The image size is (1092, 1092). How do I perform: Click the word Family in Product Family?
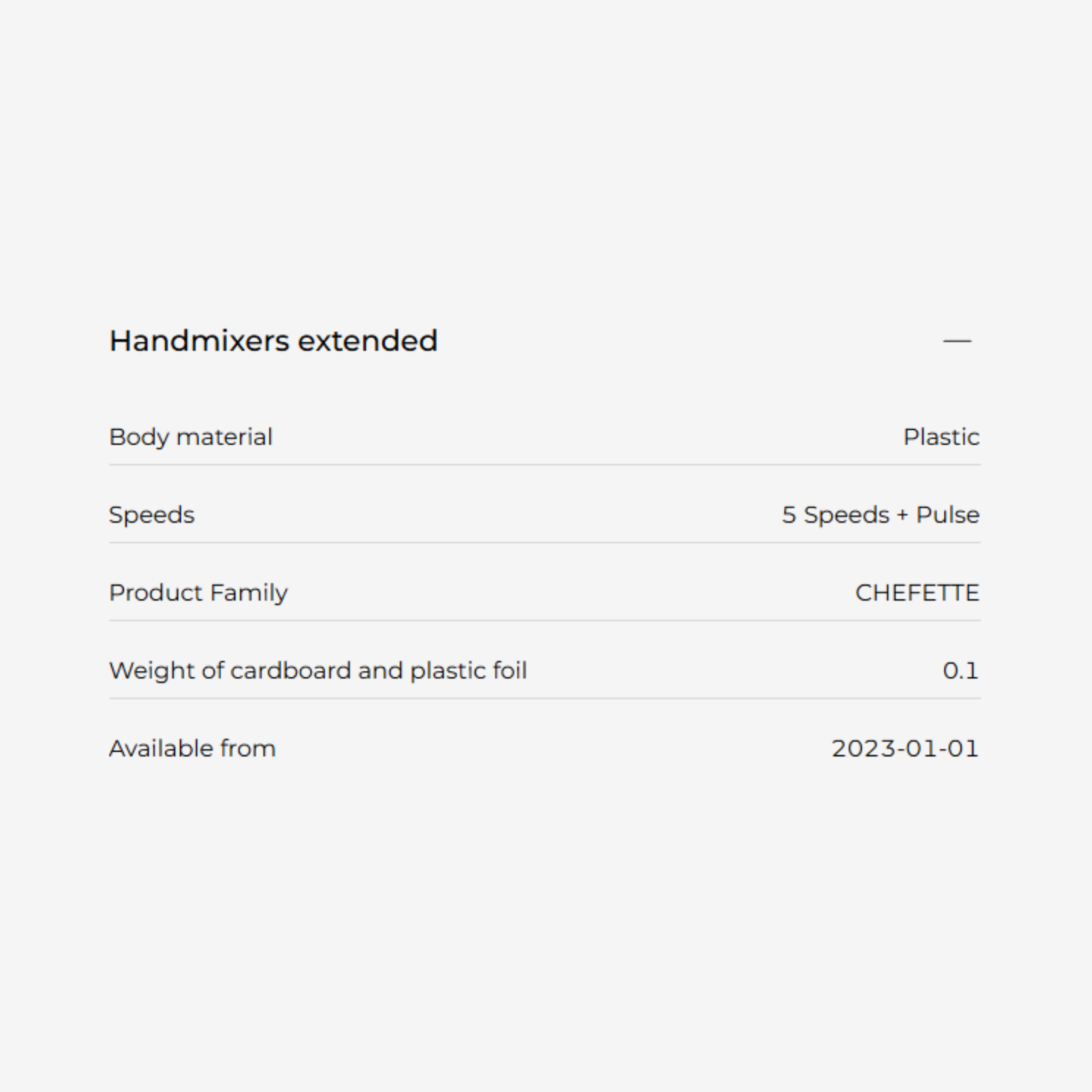click(x=248, y=593)
